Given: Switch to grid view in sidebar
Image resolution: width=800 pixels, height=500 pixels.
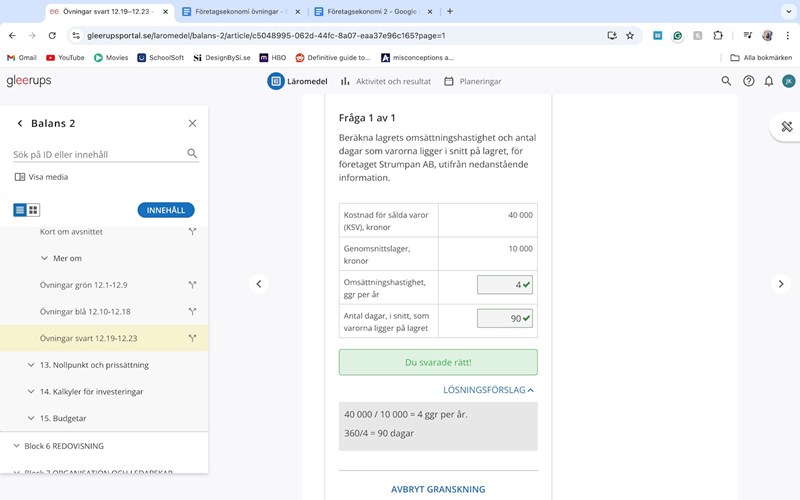Looking at the screenshot, I should (x=33, y=210).
